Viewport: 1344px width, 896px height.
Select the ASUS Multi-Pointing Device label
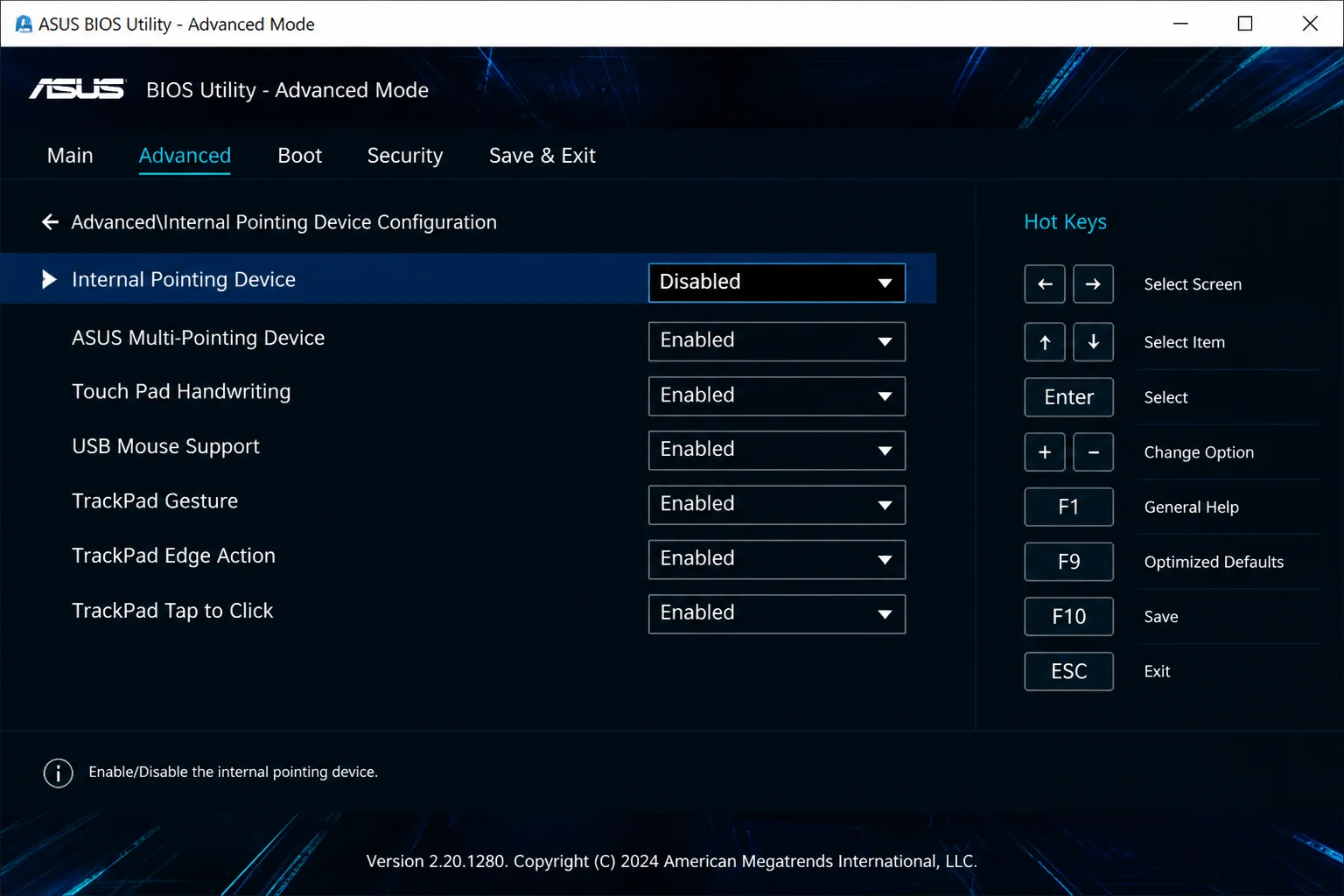pos(198,338)
